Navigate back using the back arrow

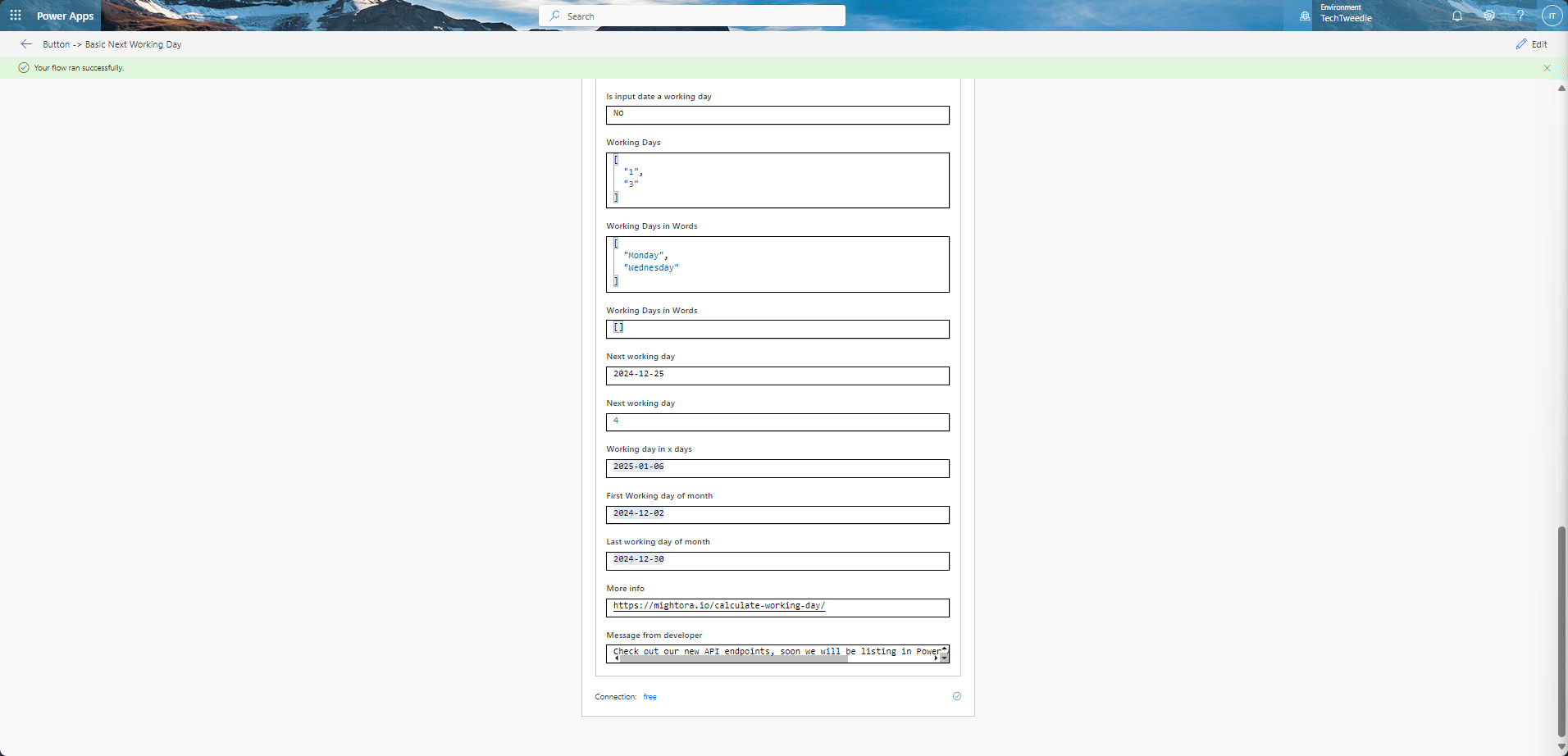[x=25, y=44]
